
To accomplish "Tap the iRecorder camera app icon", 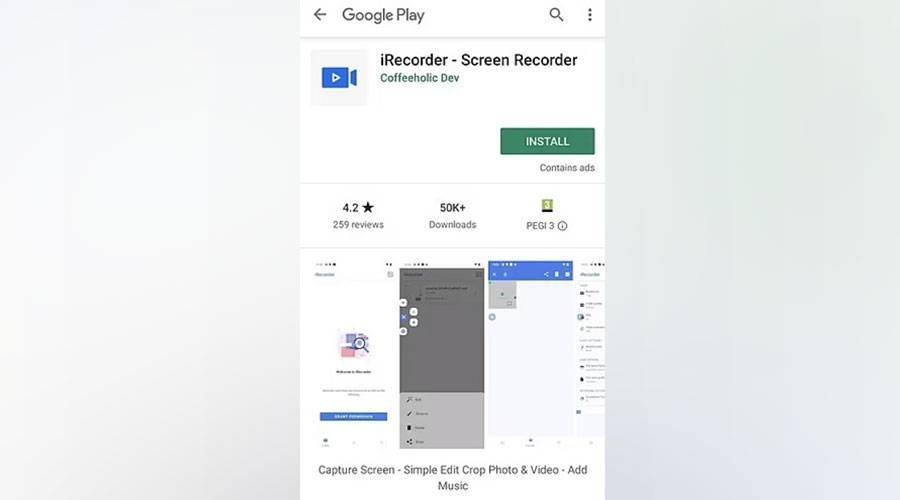I will tap(339, 77).
